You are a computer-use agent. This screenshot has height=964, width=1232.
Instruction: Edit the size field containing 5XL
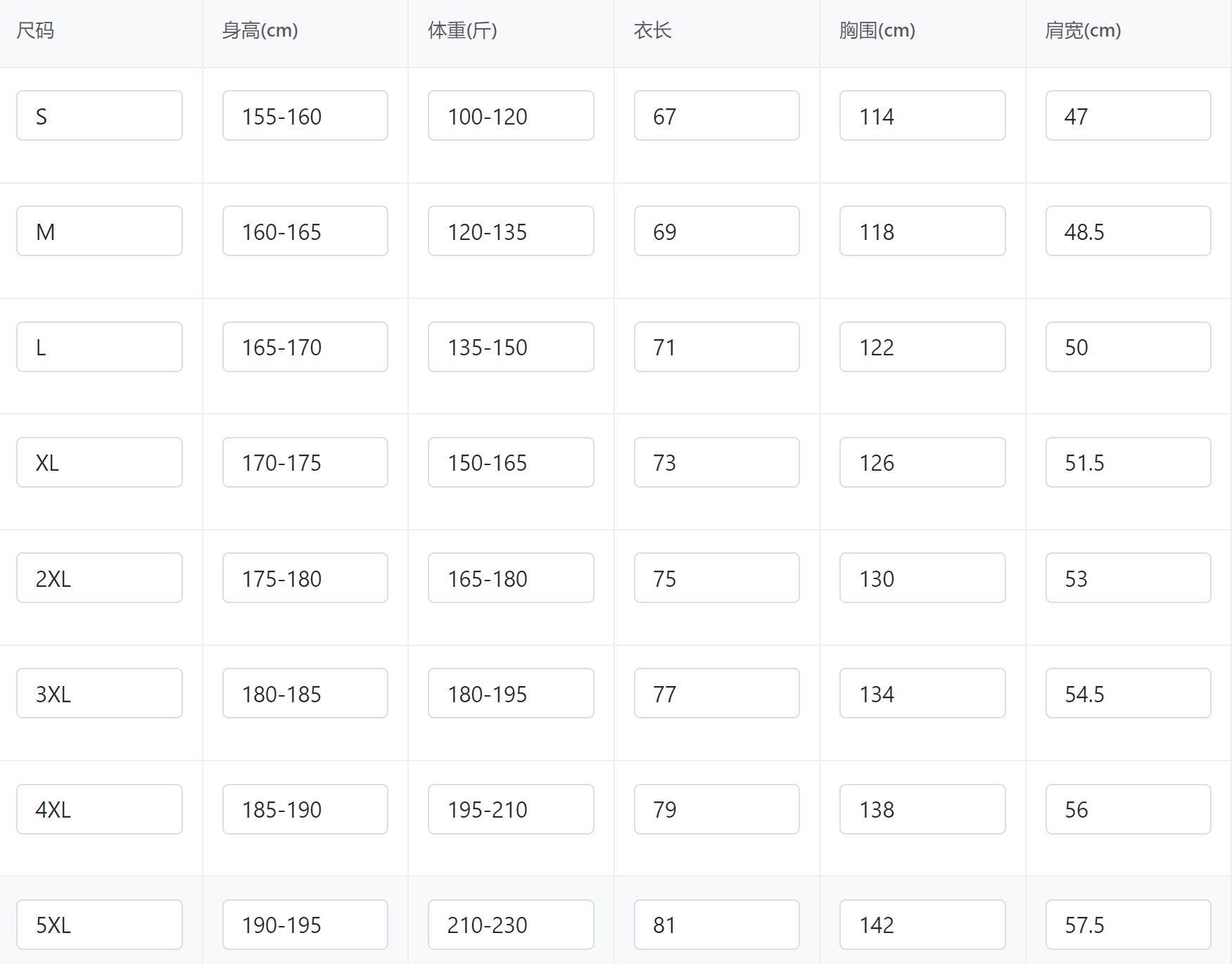click(x=99, y=925)
